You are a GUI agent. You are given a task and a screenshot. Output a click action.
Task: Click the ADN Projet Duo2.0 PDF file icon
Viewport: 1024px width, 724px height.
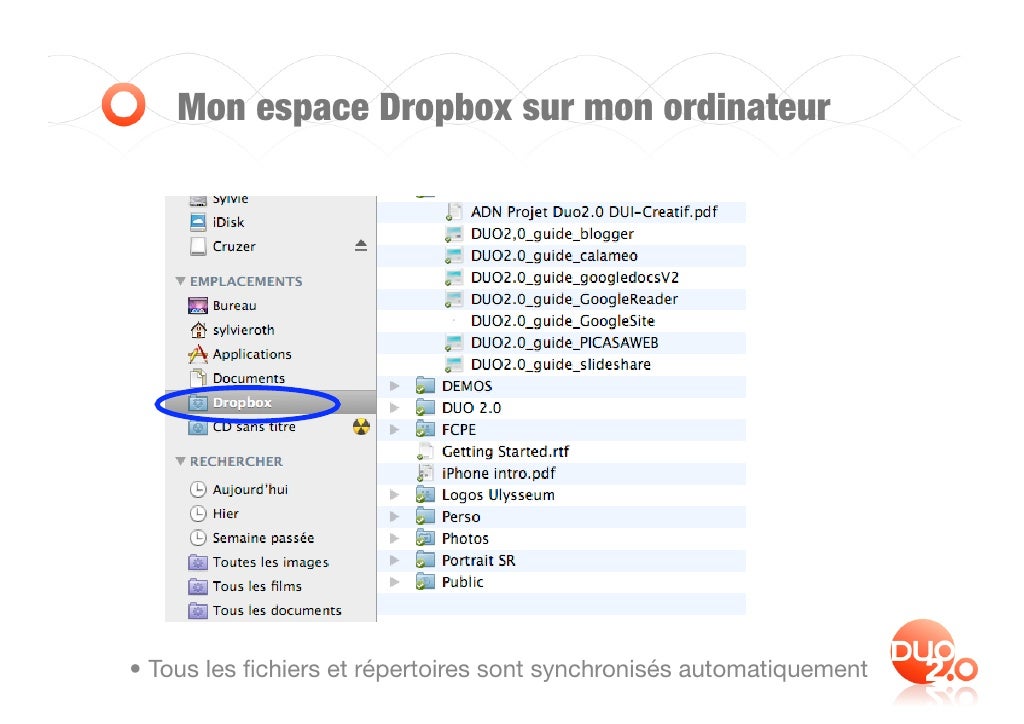click(454, 212)
